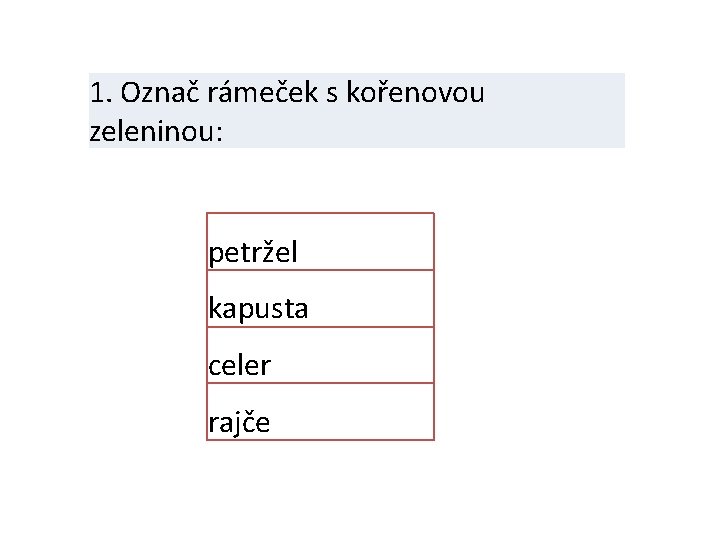Click the word kořenovou in the question
Screen dimensions: 720x540
pos(415,92)
